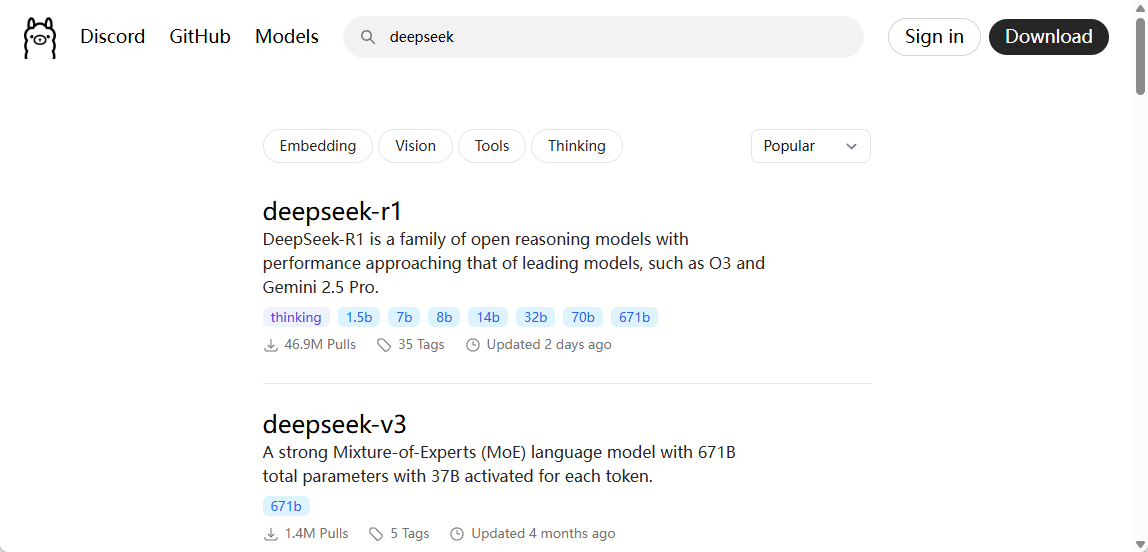Open the deepseek-v3 model page
Viewport: 1148px width, 552px height.
[x=334, y=424]
